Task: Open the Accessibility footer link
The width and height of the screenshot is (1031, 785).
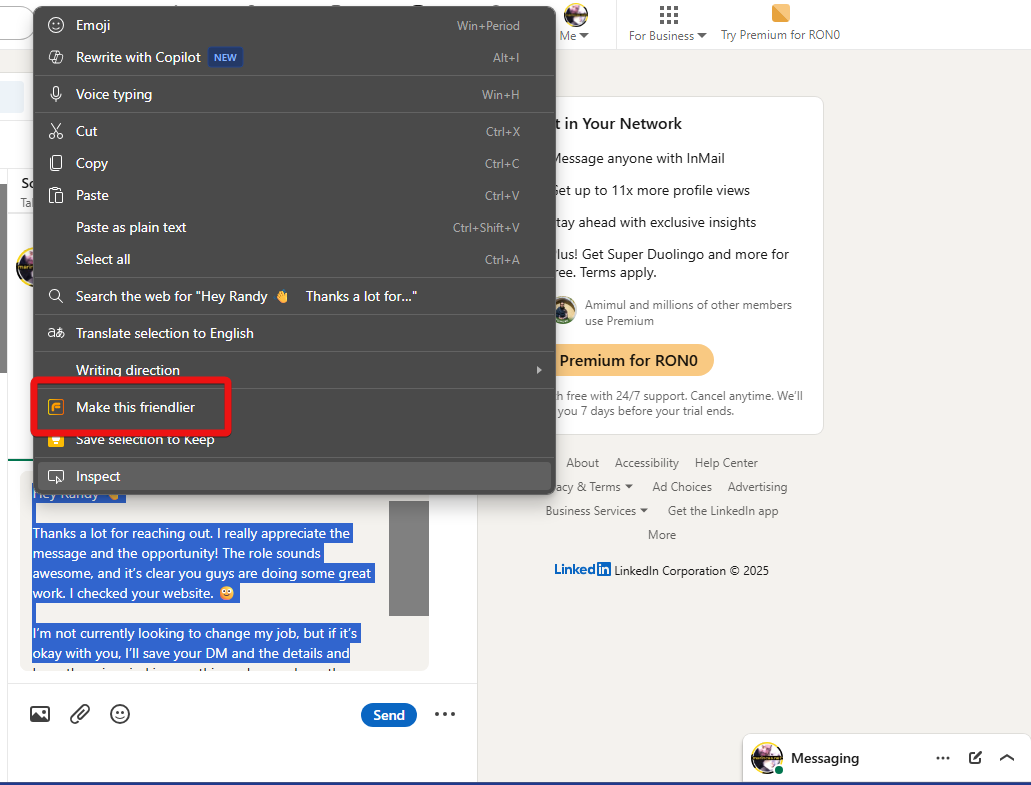Action: click(647, 463)
